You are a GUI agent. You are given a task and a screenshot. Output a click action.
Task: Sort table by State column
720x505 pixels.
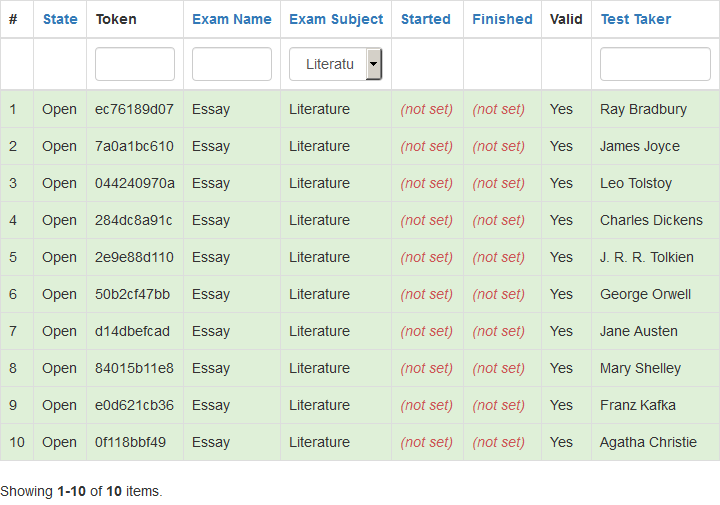(x=60, y=19)
